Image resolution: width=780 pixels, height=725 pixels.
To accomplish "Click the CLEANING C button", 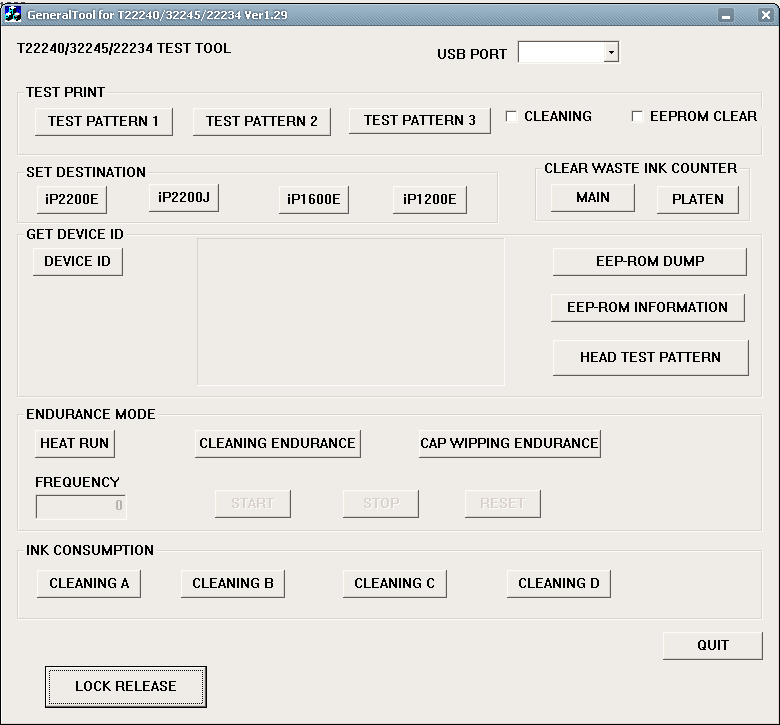I will tap(394, 584).
